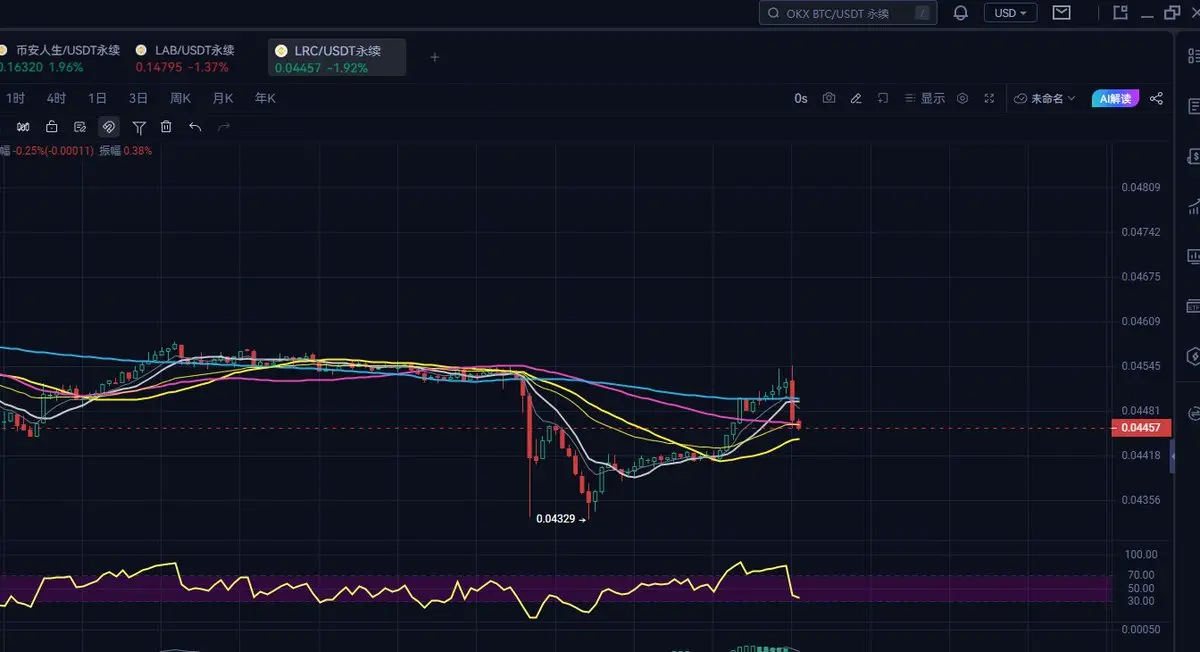
Task: Share the chart via share icon
Action: tap(1157, 98)
